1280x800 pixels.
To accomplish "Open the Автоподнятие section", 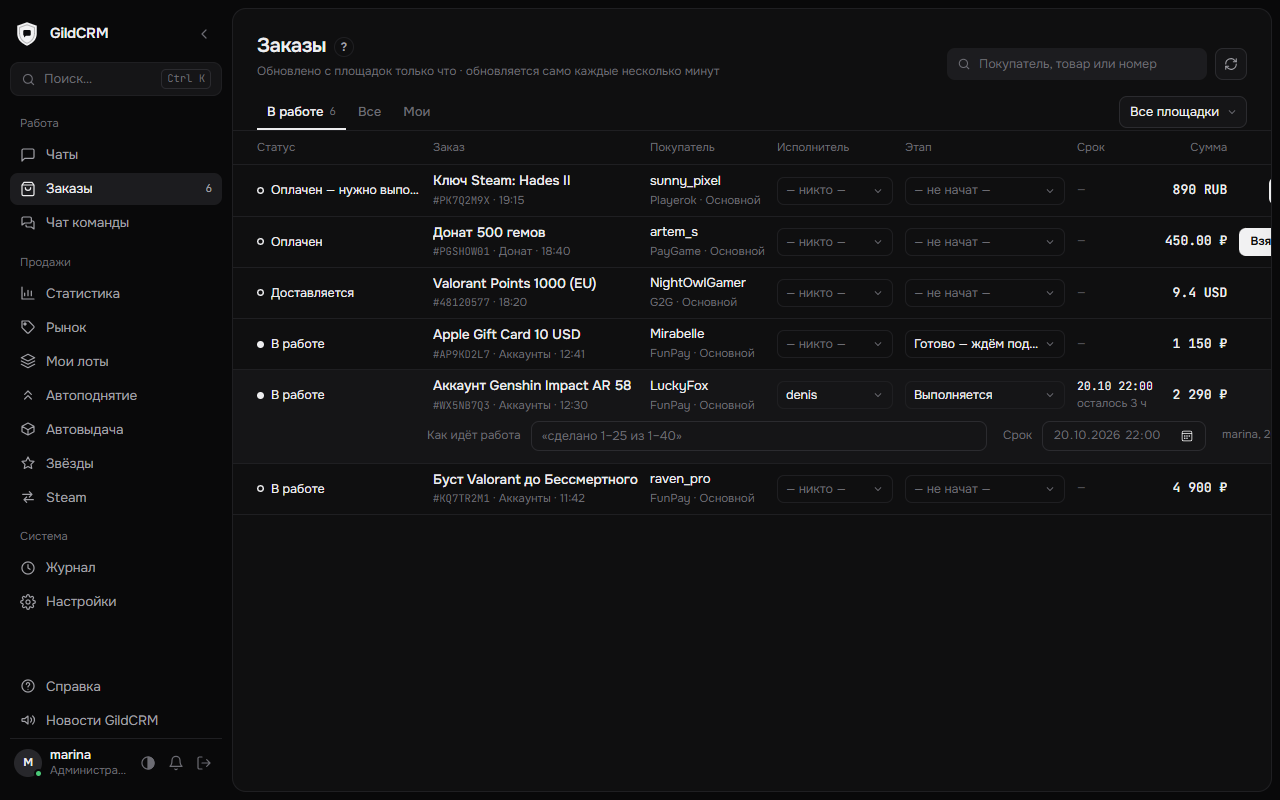I will click(116, 396).
